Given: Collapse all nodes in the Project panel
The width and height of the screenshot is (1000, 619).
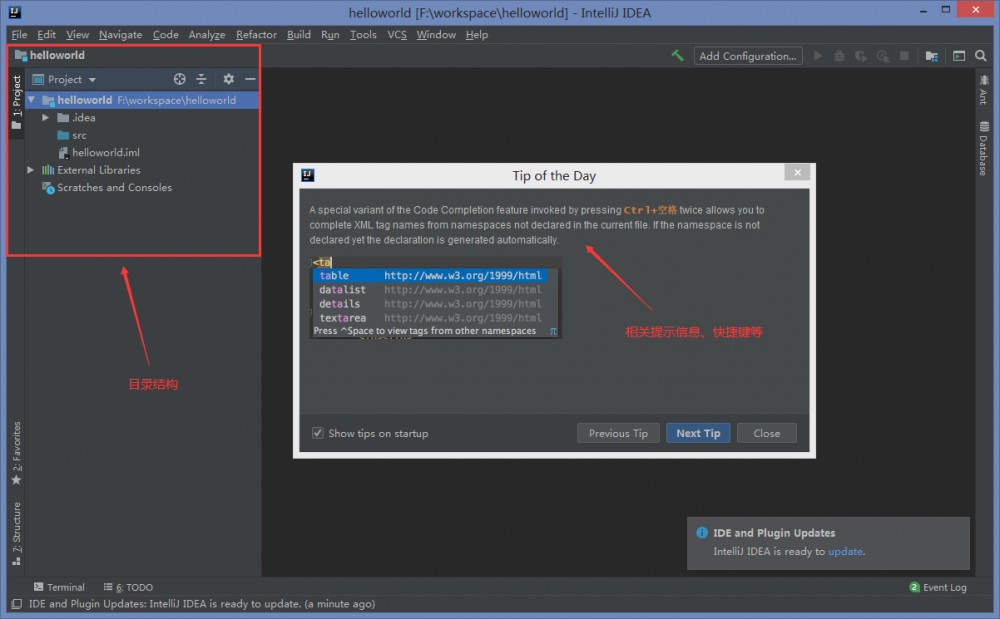Looking at the screenshot, I should tap(201, 79).
